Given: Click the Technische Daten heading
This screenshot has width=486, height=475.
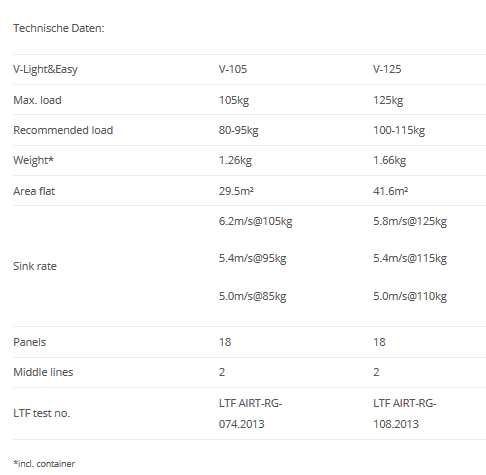Looking at the screenshot, I should click(59, 28).
